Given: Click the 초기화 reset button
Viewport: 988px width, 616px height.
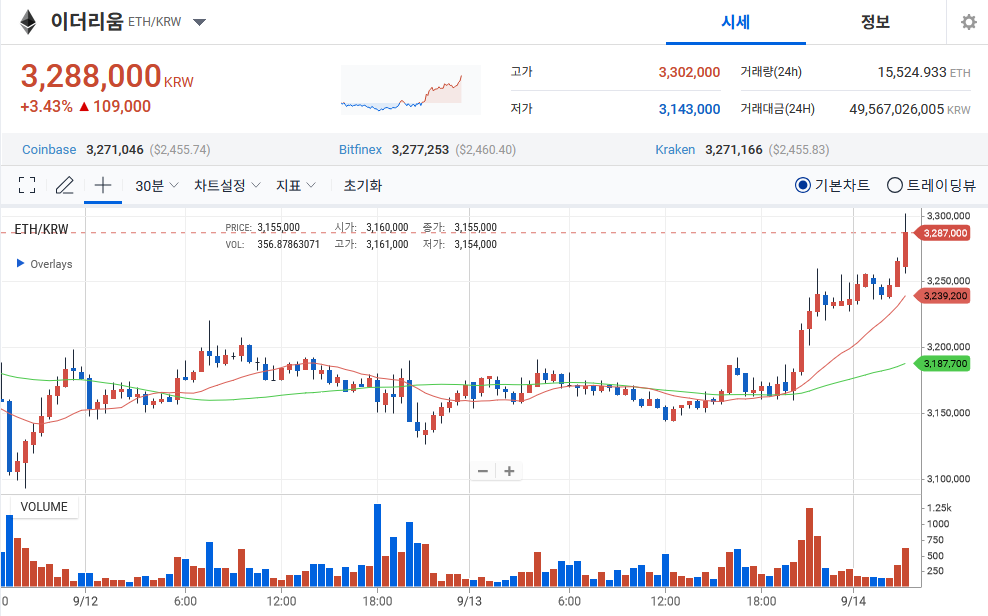Looking at the screenshot, I should click(x=362, y=186).
